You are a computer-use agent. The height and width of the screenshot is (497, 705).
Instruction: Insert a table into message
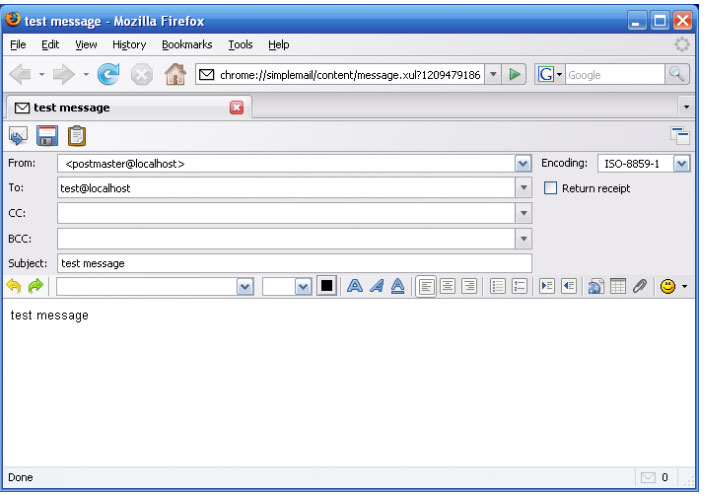[x=618, y=287]
